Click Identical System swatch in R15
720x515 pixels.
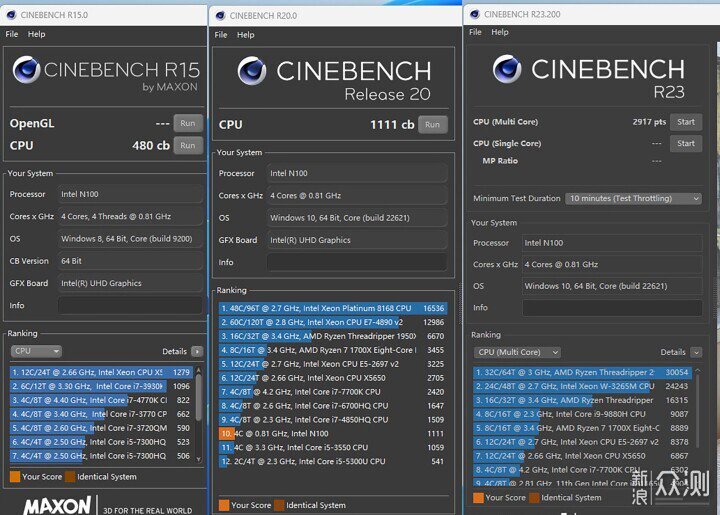[70, 476]
